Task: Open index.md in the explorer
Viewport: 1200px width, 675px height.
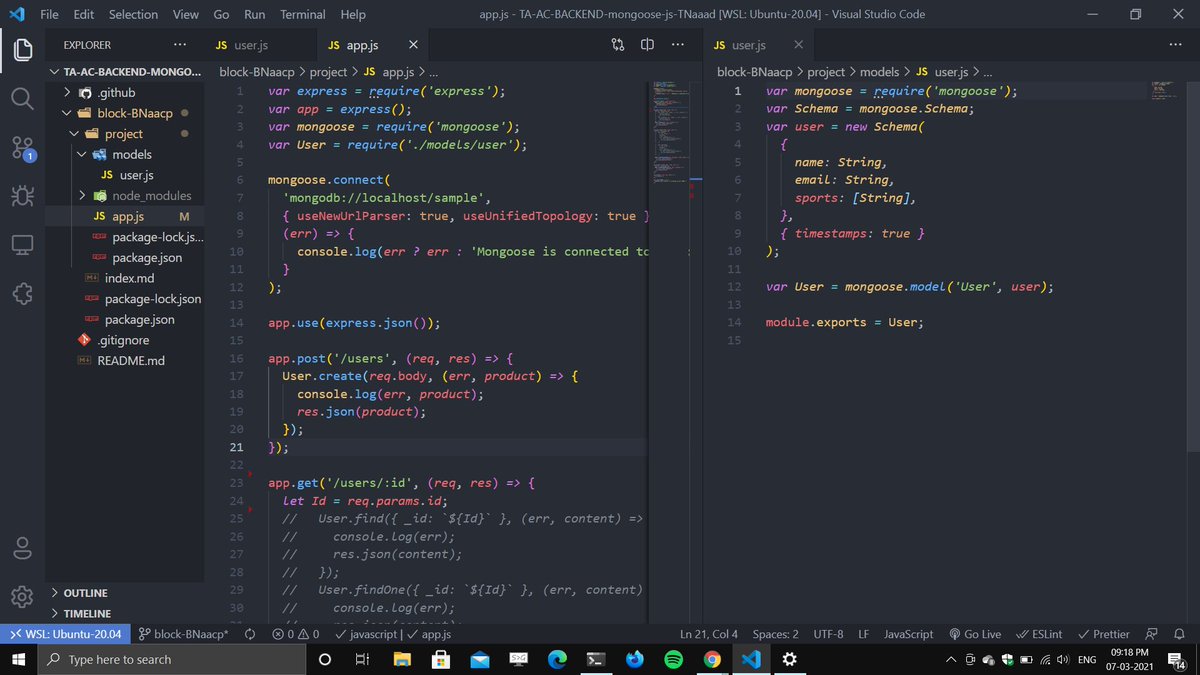Action: click(x=125, y=278)
